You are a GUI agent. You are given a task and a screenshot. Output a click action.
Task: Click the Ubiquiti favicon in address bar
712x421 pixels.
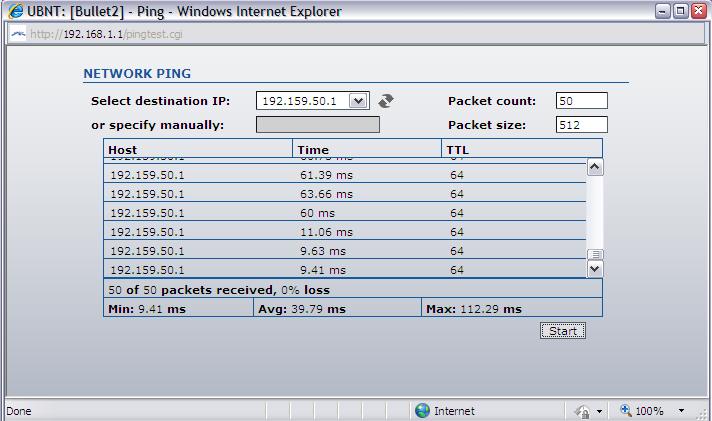tap(18, 34)
